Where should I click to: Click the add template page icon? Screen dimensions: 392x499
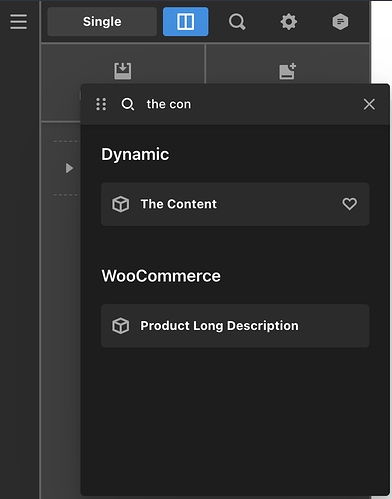click(x=288, y=71)
